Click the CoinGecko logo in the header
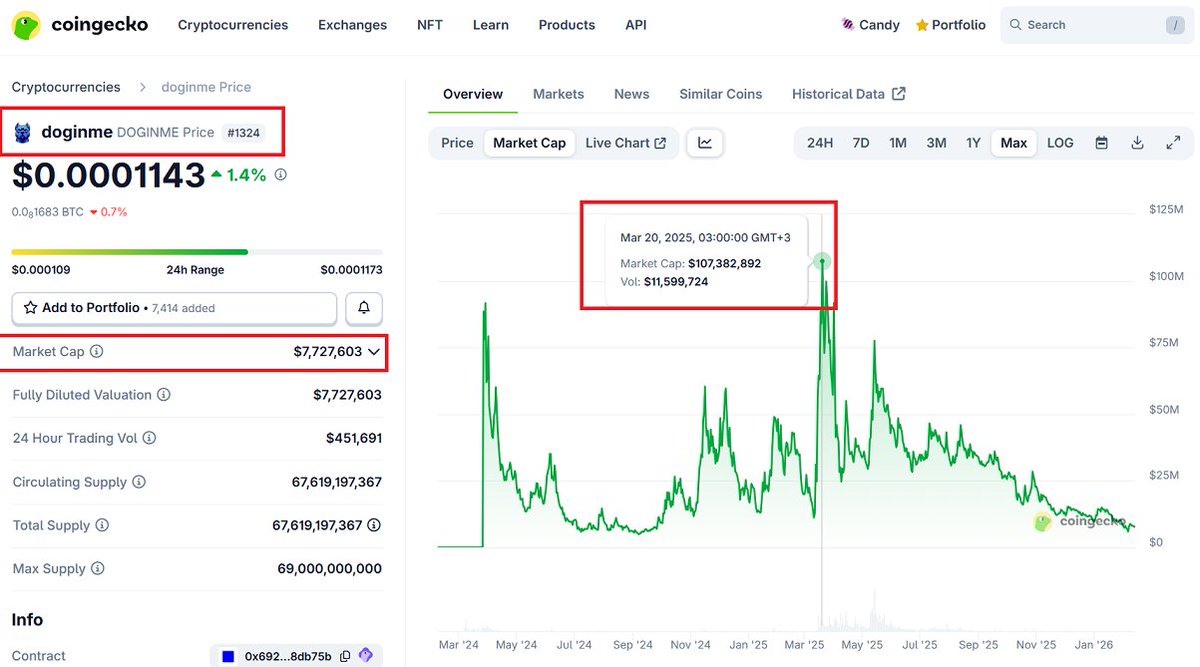 coord(80,24)
